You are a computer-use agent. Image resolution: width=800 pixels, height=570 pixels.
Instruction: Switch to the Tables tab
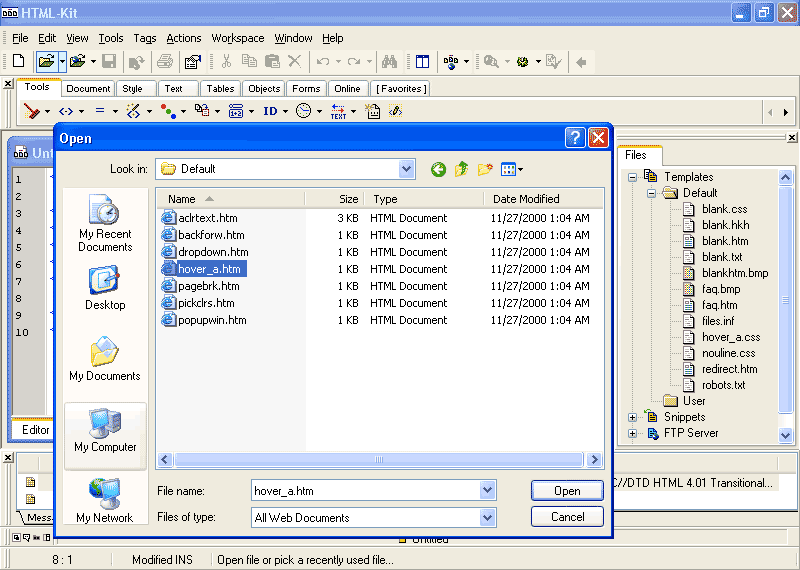tap(220, 89)
